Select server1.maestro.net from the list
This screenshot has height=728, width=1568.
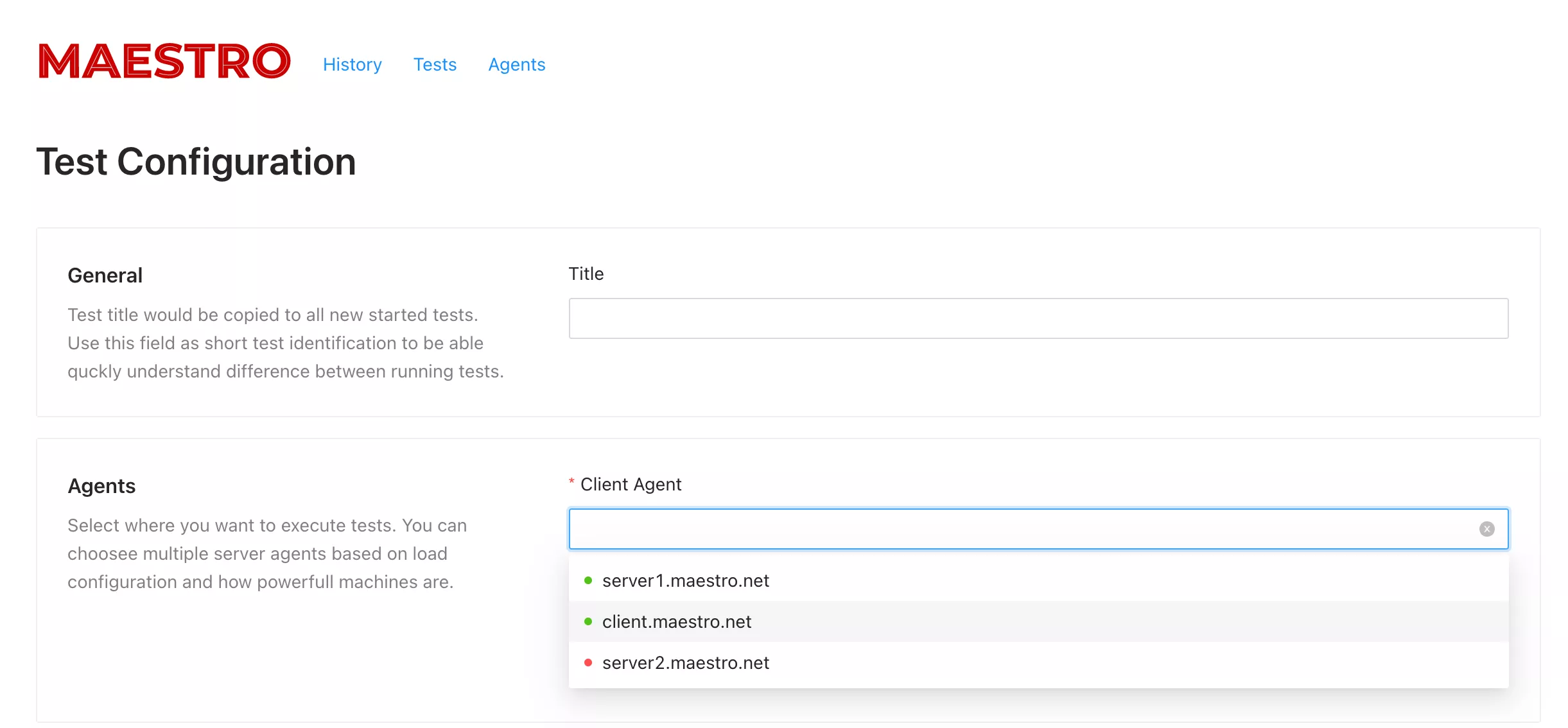(1038, 580)
